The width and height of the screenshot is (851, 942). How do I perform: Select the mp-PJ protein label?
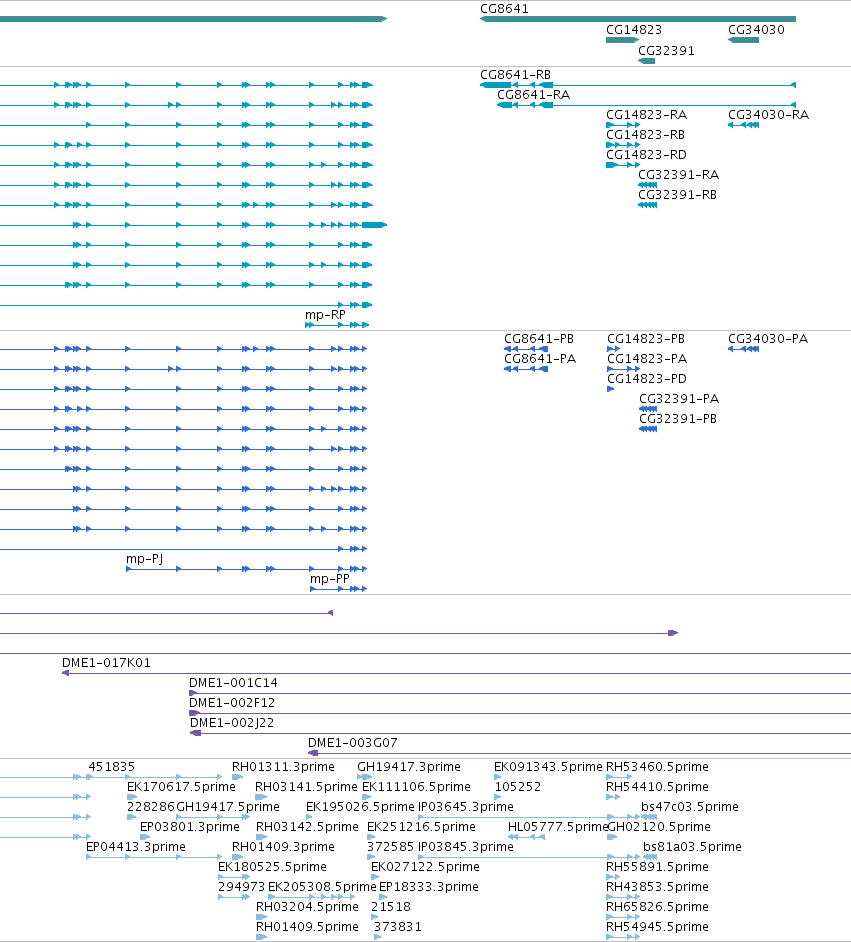(144, 559)
